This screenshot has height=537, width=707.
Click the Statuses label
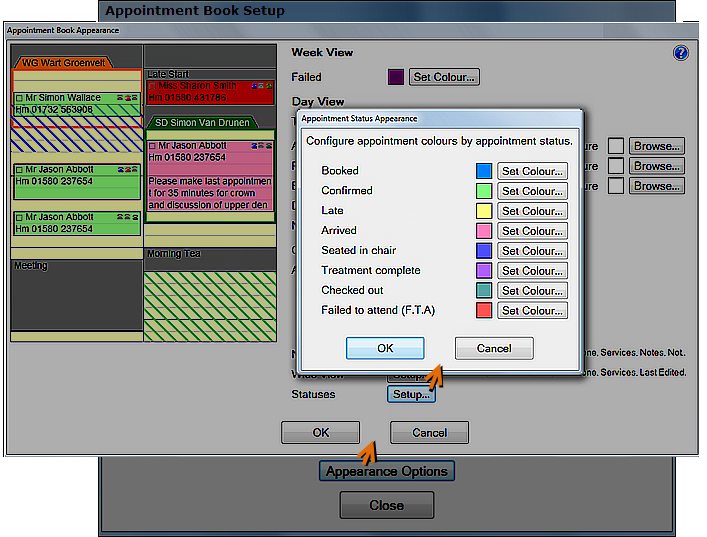tap(313, 395)
